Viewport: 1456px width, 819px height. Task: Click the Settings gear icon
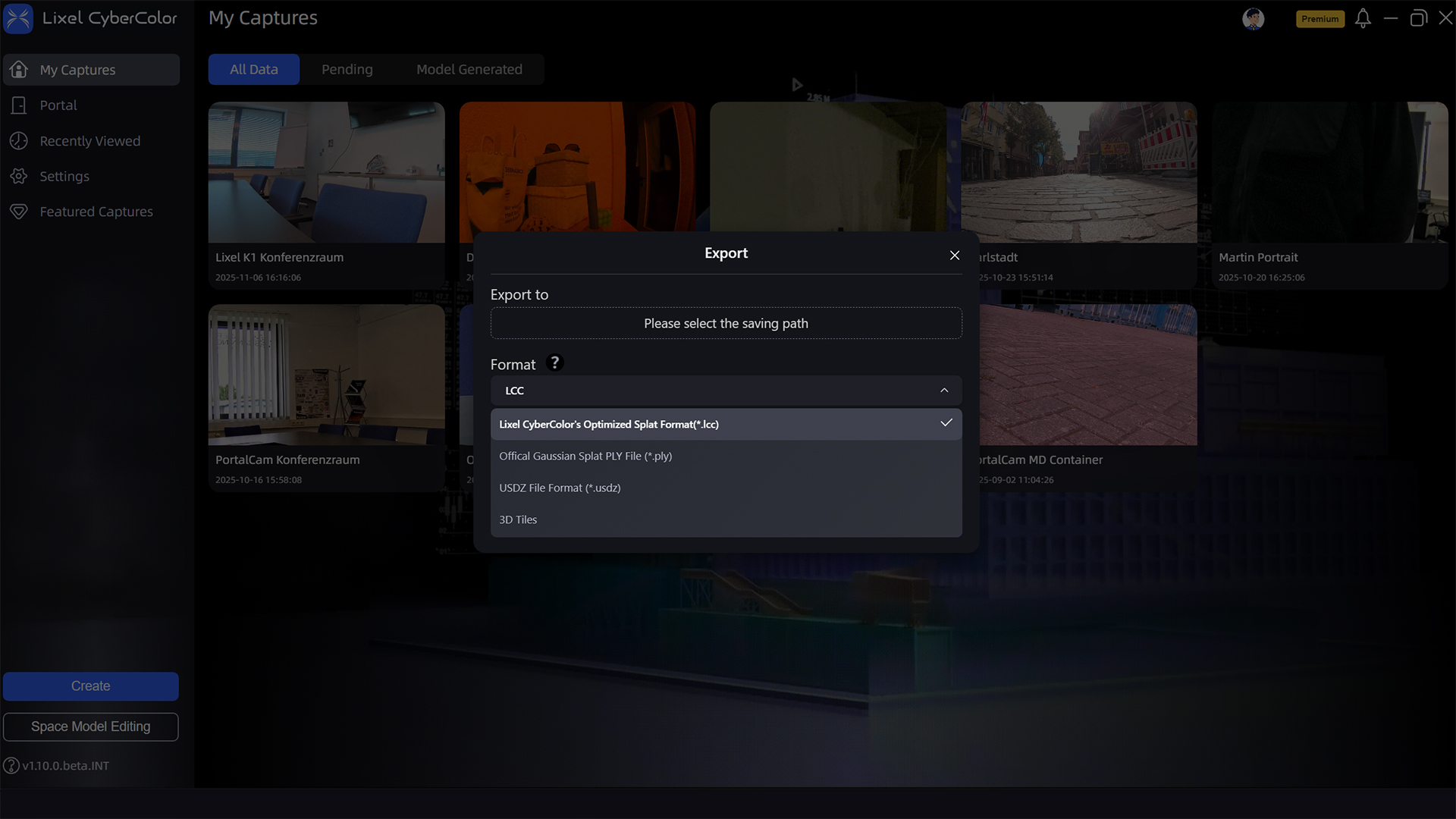19,177
